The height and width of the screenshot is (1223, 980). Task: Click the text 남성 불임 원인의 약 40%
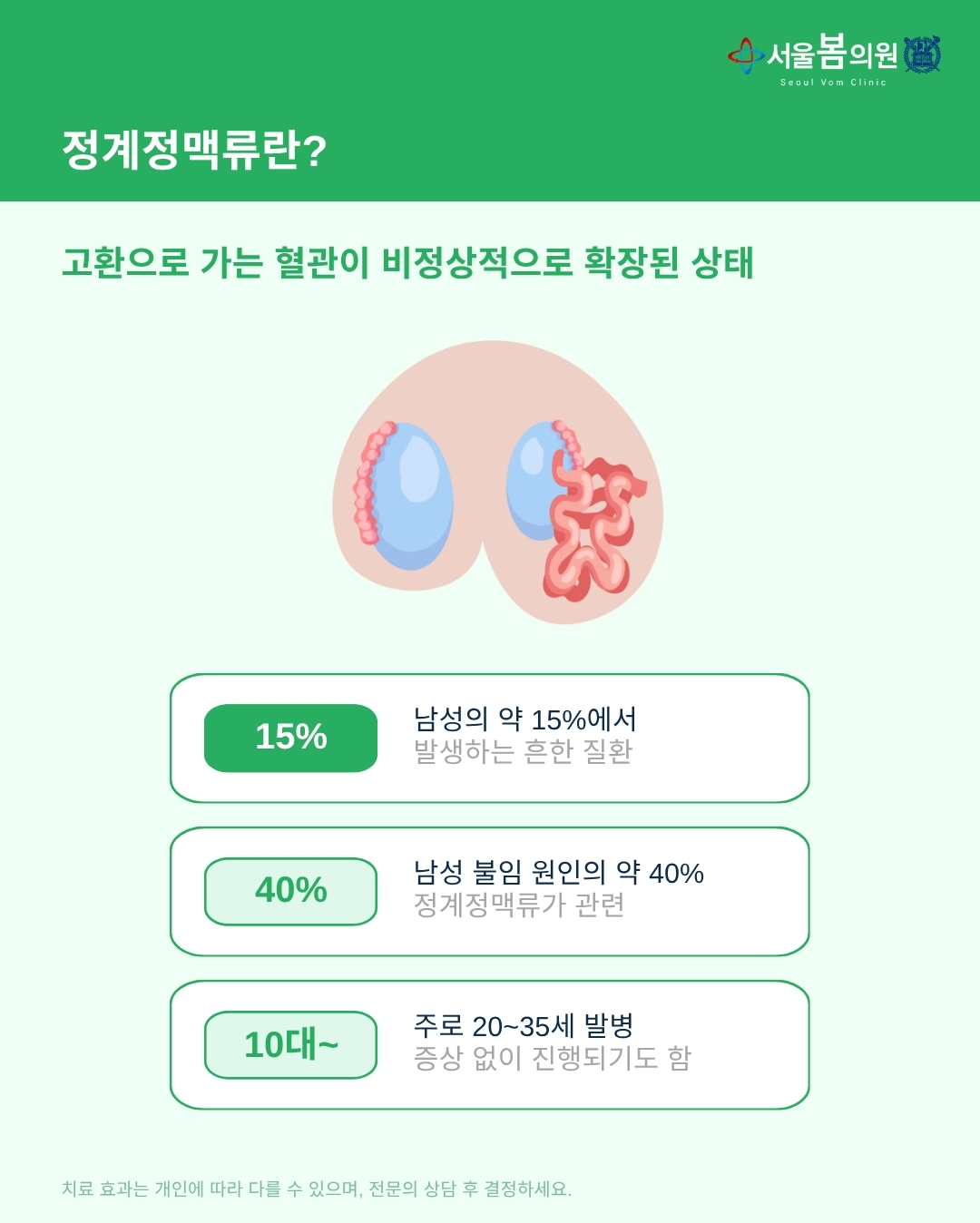[559, 873]
